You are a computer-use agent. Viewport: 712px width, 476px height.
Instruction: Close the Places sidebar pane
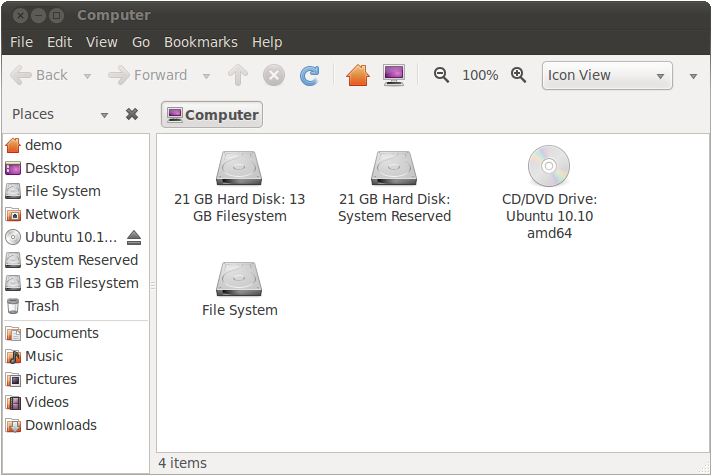pyautogui.click(x=132, y=114)
